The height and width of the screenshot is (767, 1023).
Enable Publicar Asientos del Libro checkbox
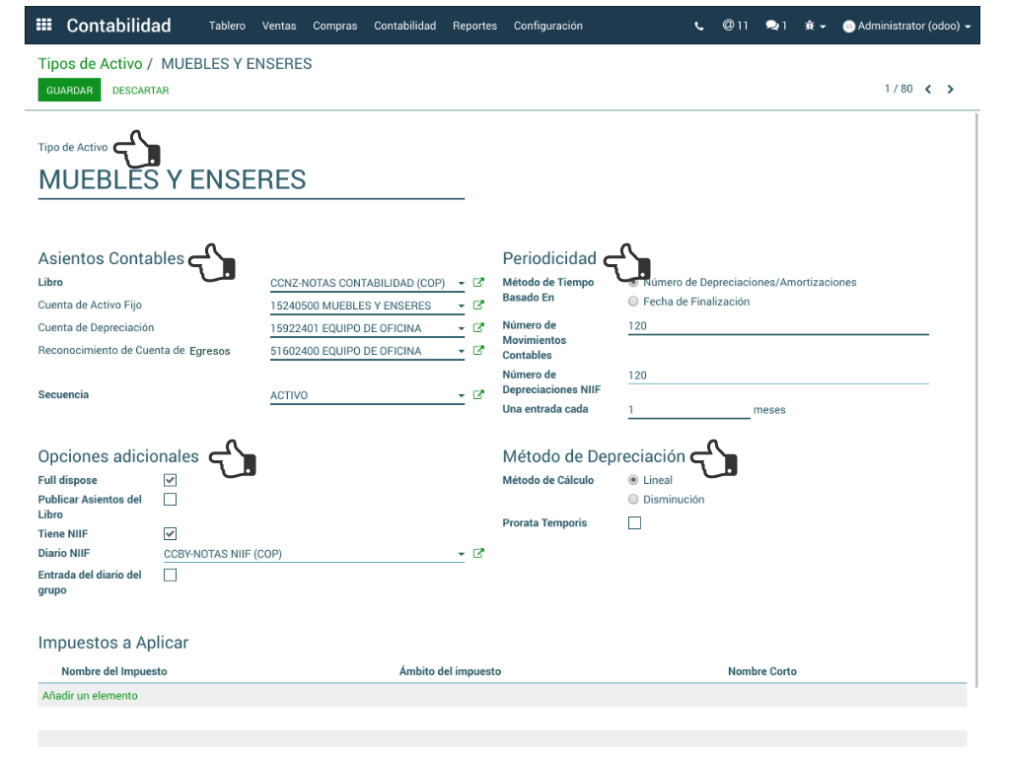coord(170,499)
